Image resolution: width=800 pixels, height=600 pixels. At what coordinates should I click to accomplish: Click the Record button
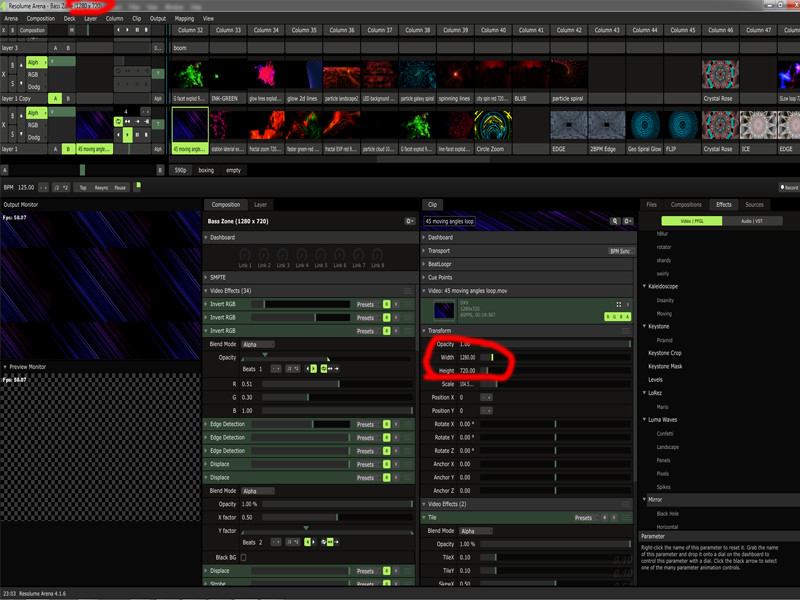(789, 187)
